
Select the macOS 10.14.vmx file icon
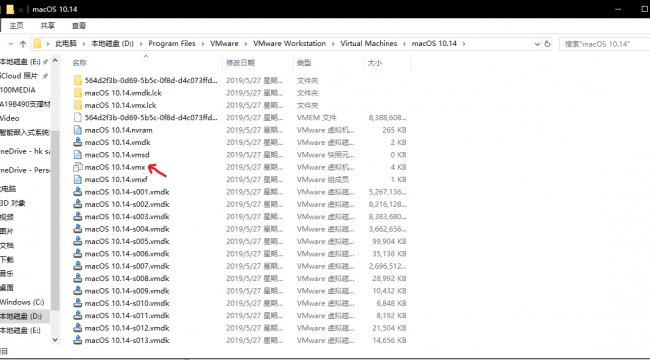click(x=78, y=167)
